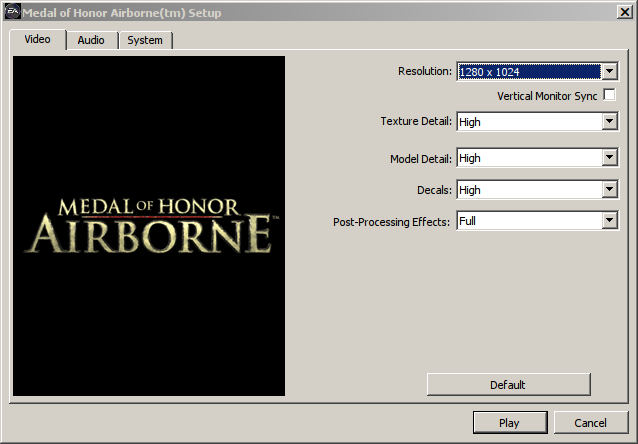This screenshot has width=638, height=444.
Task: Click the Model Detail: label
Action: (421, 159)
